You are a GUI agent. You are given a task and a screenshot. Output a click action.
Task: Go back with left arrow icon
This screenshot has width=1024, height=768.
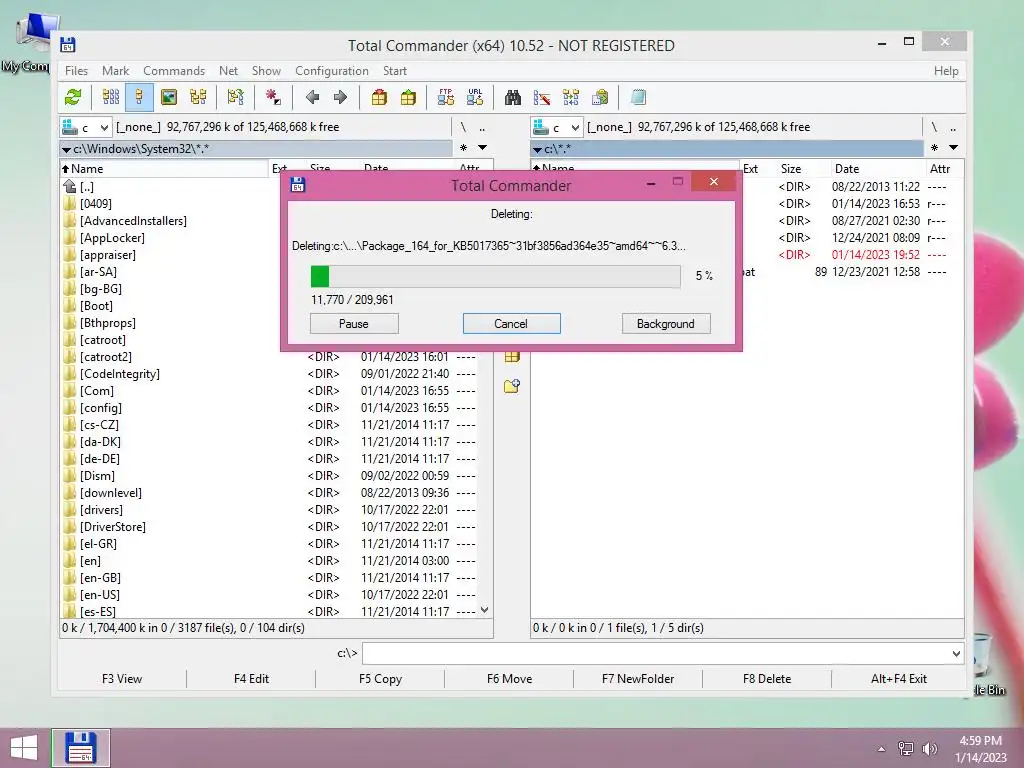(x=312, y=98)
